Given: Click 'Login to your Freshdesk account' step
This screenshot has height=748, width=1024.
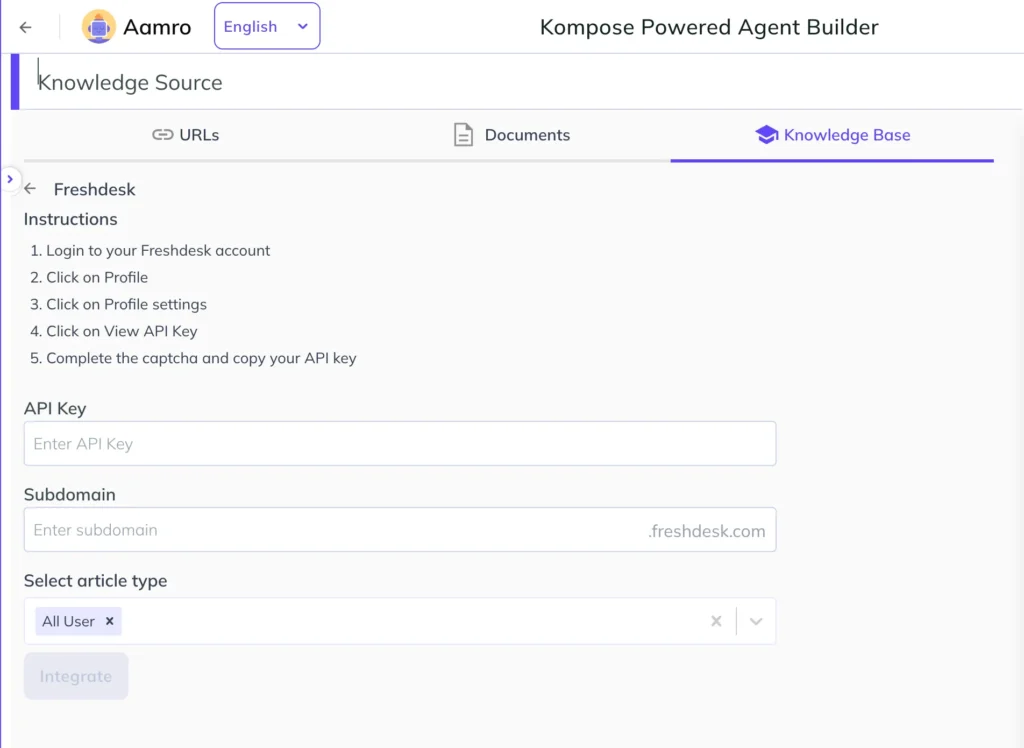Looking at the screenshot, I should [157, 251].
